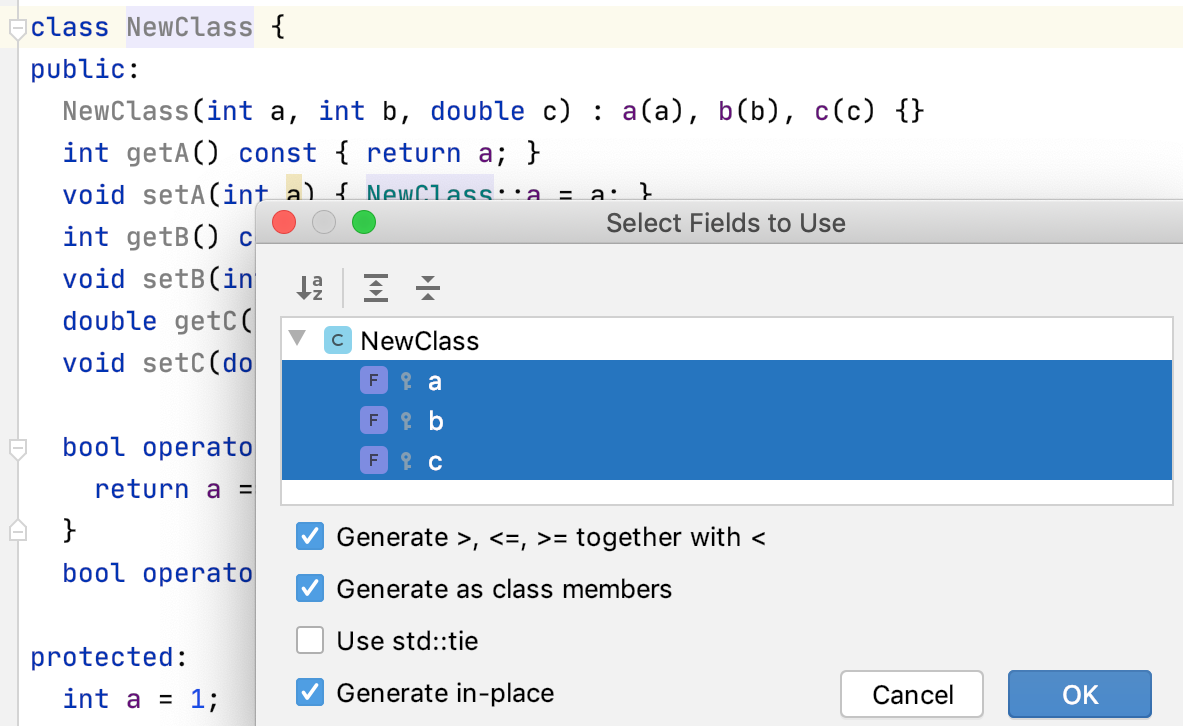This screenshot has height=726, width=1183.
Task: Uncheck 'Generate >, <=, >= together with <'
Action: click(310, 536)
